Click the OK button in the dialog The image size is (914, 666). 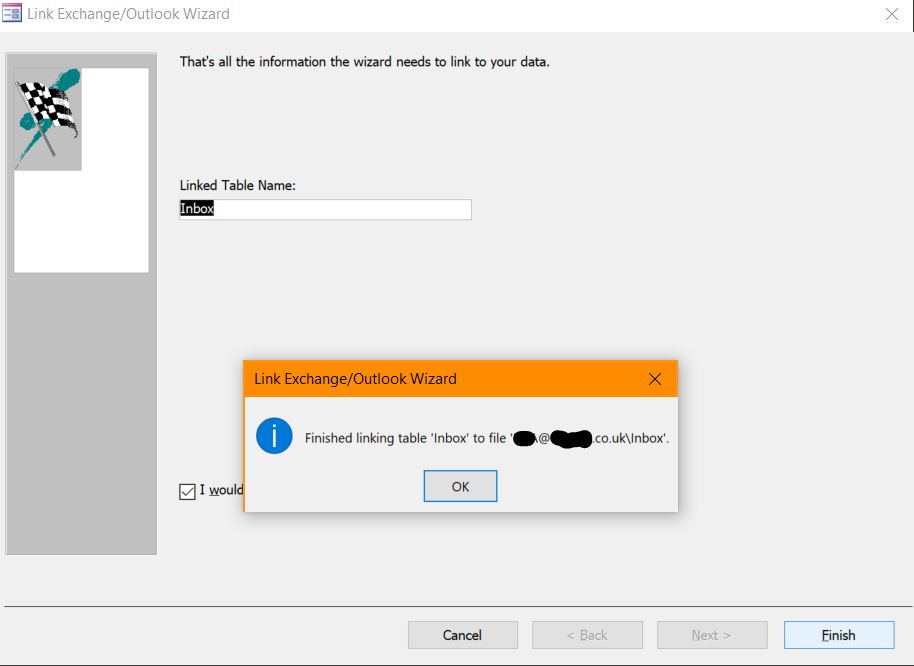[460, 487]
